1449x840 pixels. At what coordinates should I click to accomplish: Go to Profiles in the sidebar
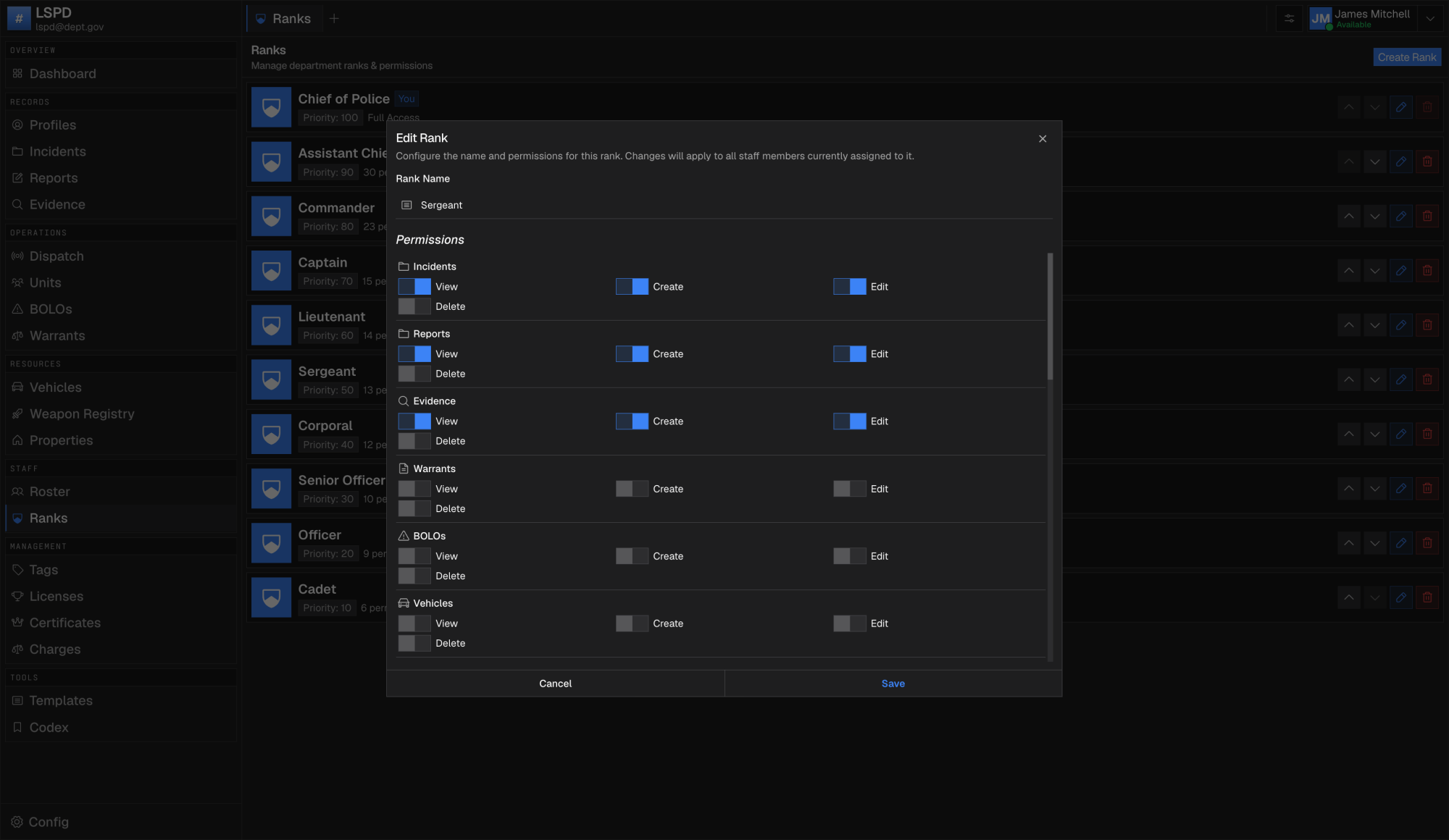121,125
